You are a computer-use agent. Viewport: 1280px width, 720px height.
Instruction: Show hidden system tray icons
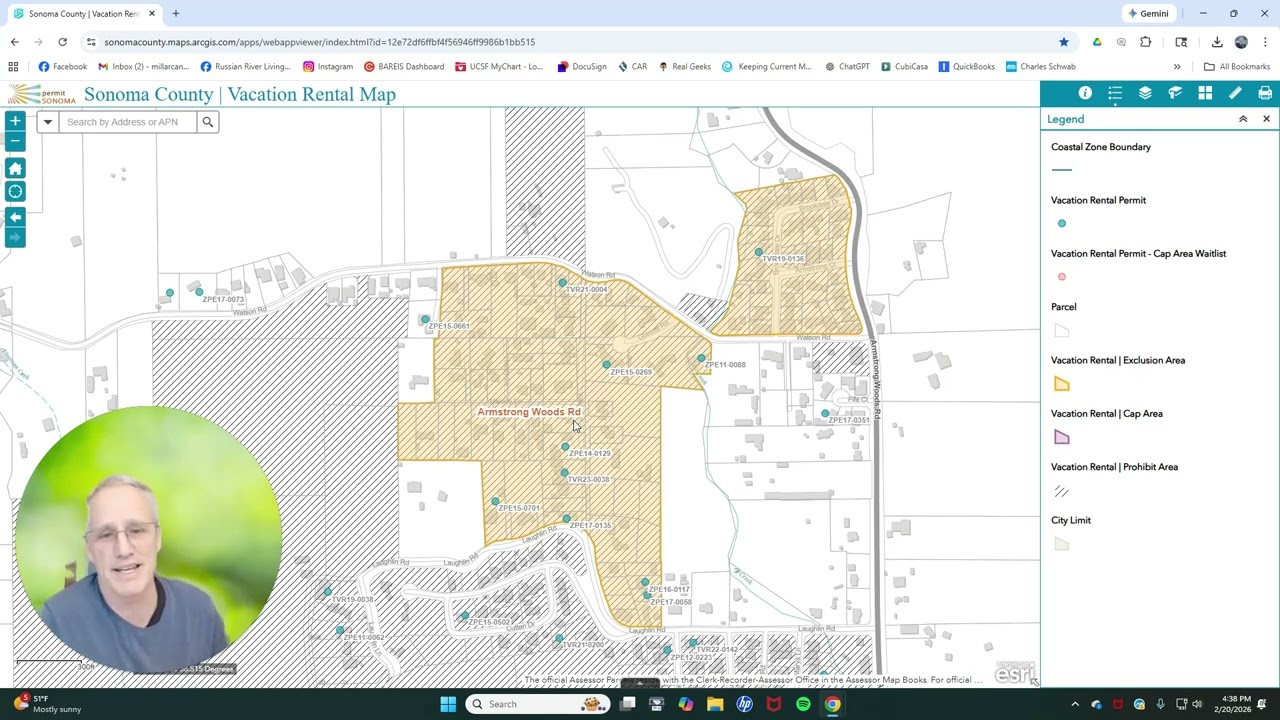tap(1075, 704)
